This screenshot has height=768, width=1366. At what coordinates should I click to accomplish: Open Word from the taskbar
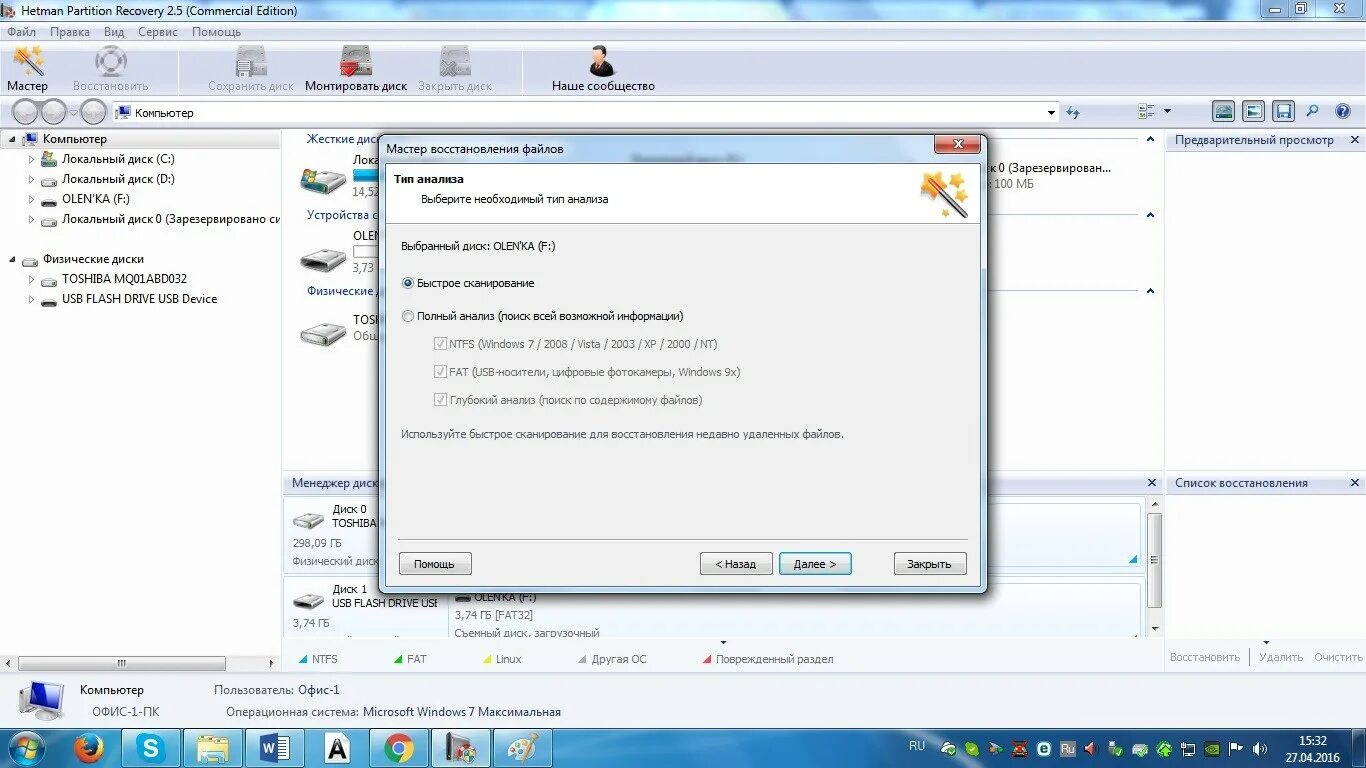[x=275, y=748]
